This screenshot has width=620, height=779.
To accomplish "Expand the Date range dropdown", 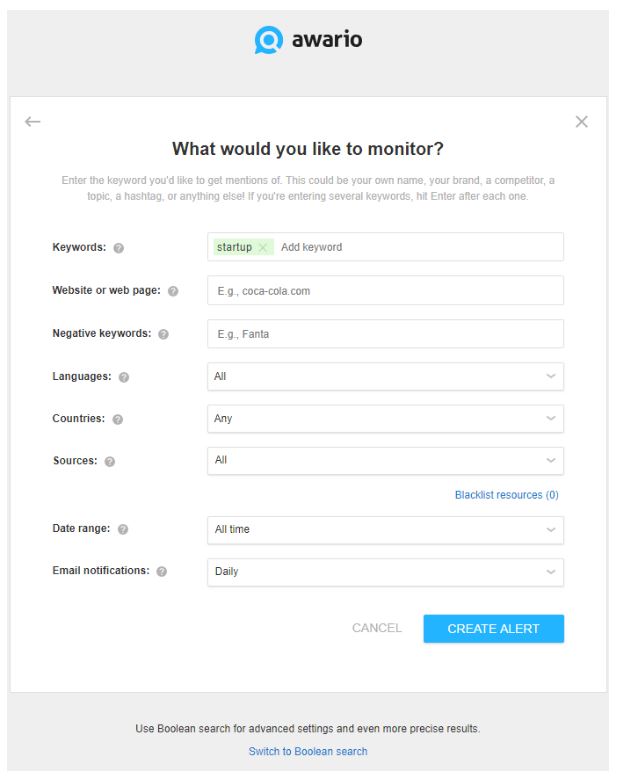I will pyautogui.click(x=385, y=530).
